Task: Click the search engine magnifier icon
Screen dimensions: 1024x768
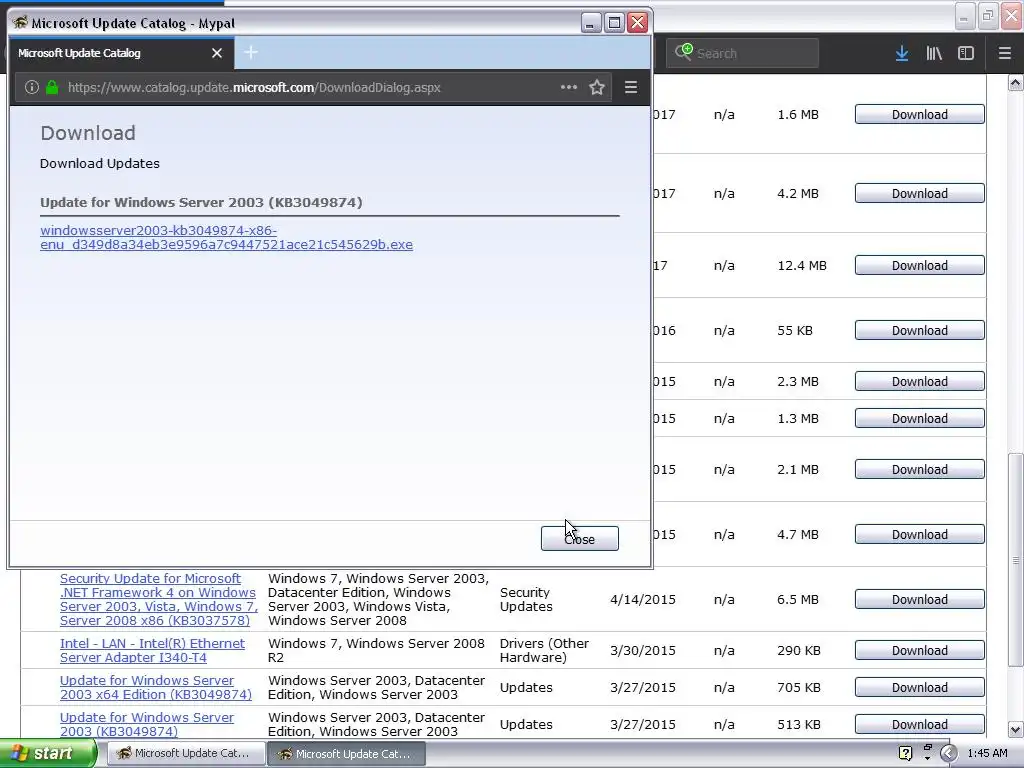Action: point(683,52)
